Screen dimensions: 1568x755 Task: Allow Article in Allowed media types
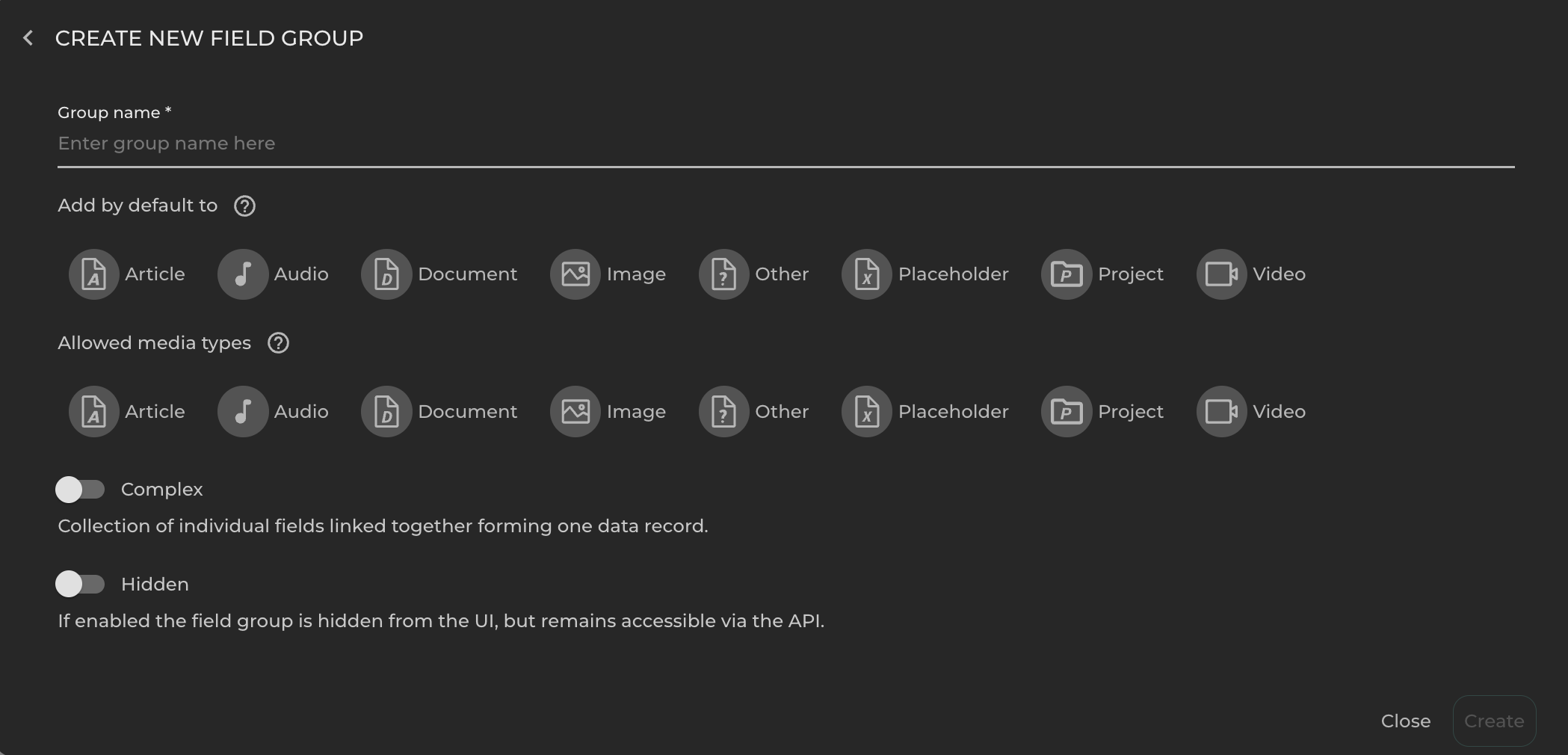[94, 412]
